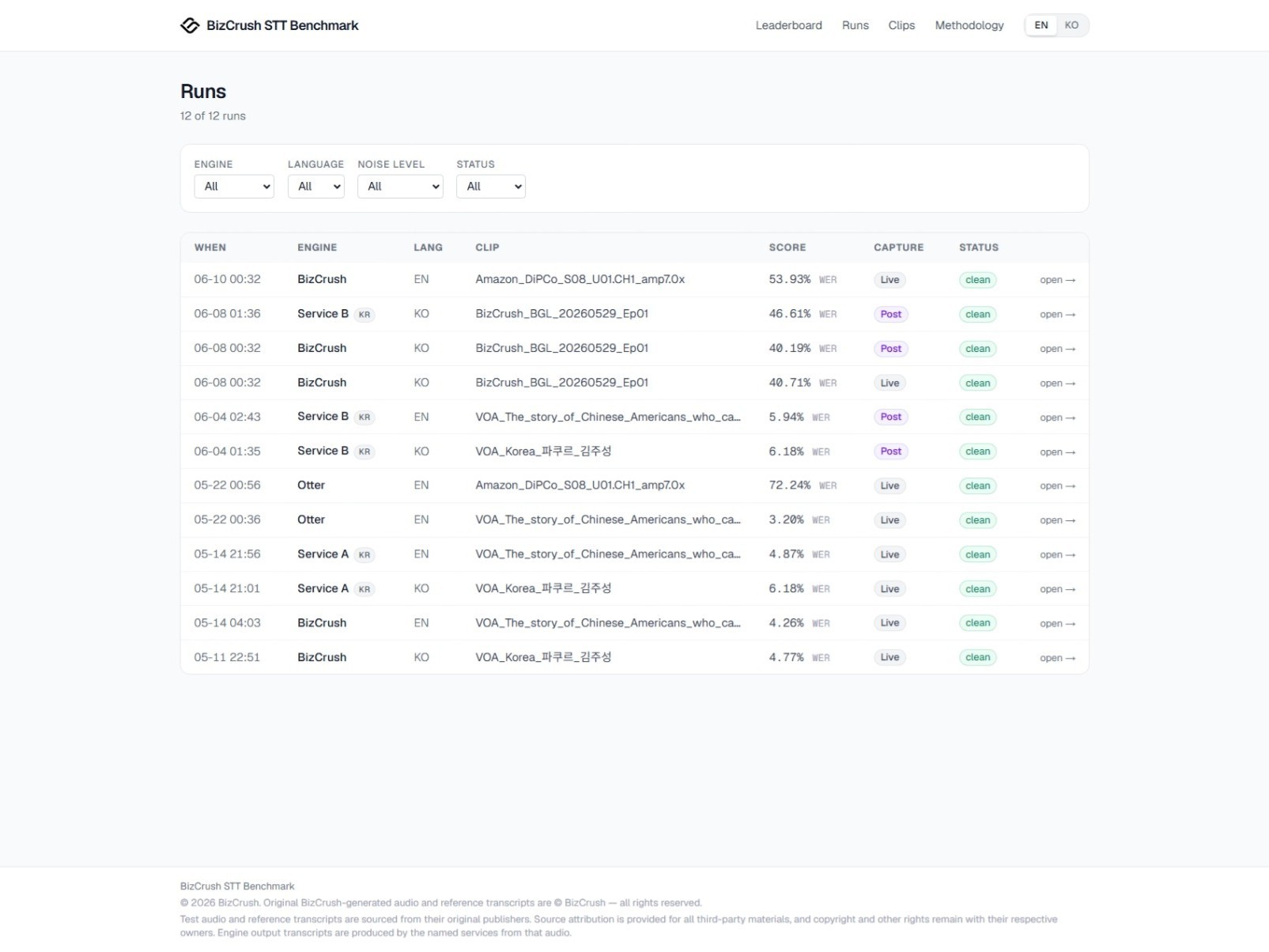Switch language toggle to KO
The width and height of the screenshot is (1269, 952).
click(1071, 25)
